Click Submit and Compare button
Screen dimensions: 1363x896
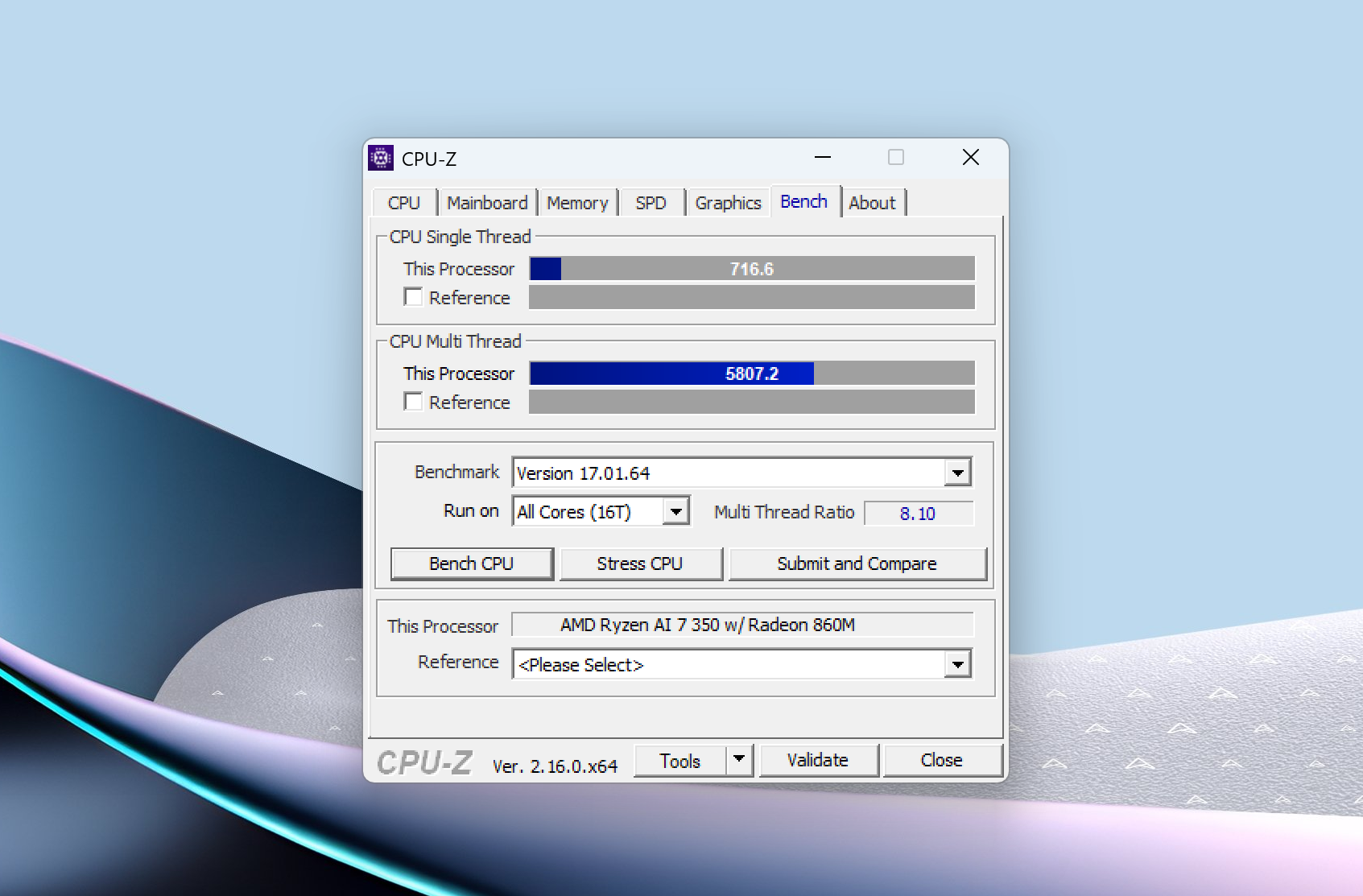click(857, 564)
